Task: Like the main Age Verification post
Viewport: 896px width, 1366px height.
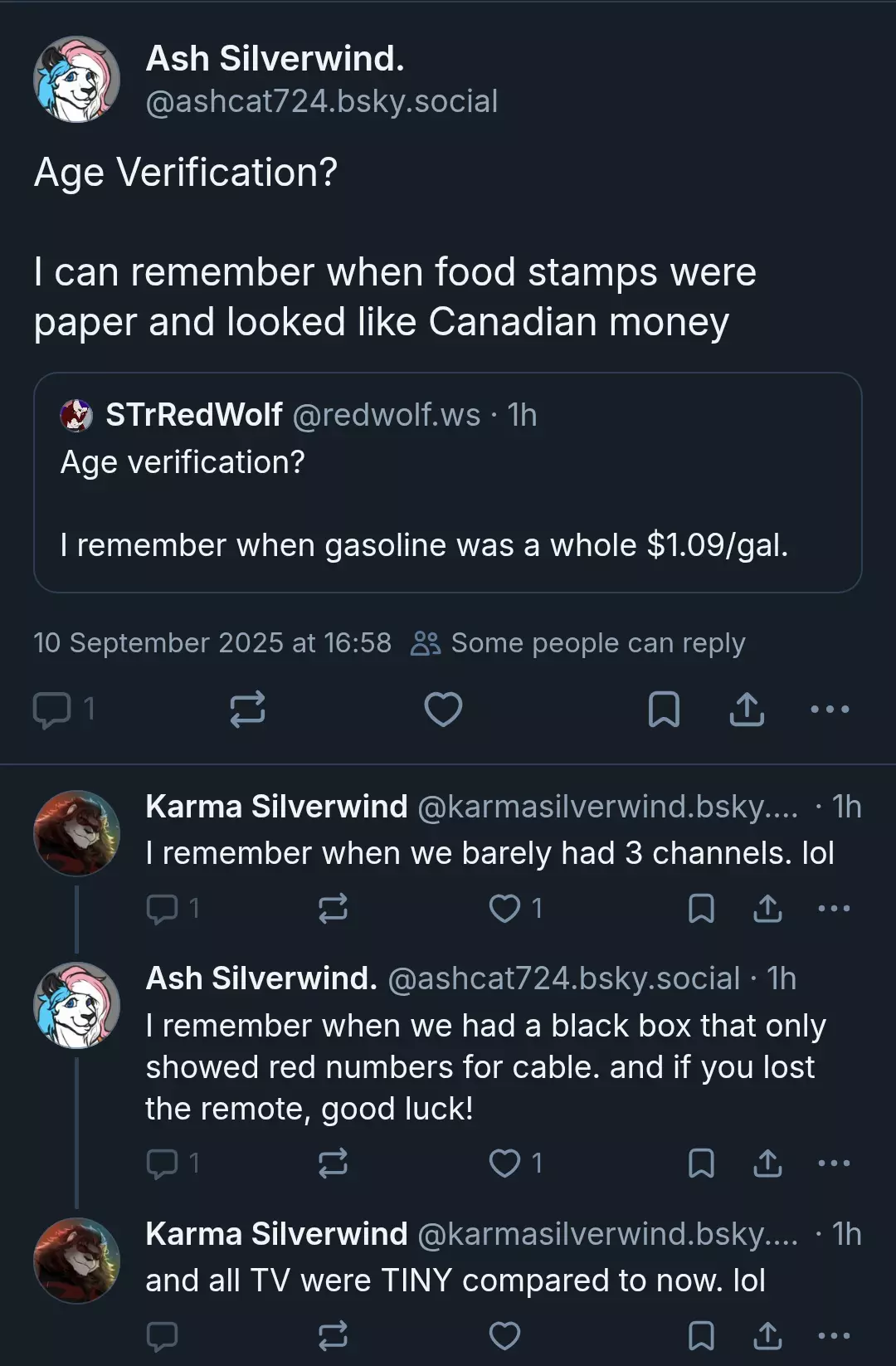Action: click(443, 710)
